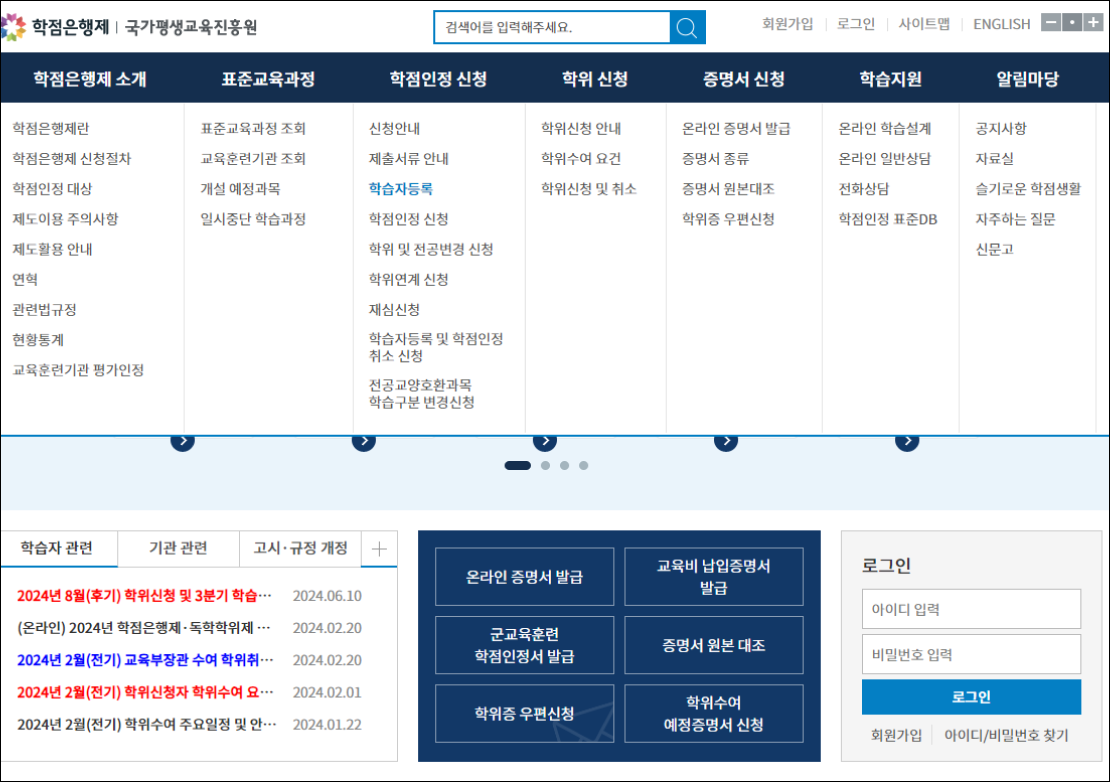Click 회원가입 link under login box
Viewport: 1110px width, 782px height.
pos(896,735)
